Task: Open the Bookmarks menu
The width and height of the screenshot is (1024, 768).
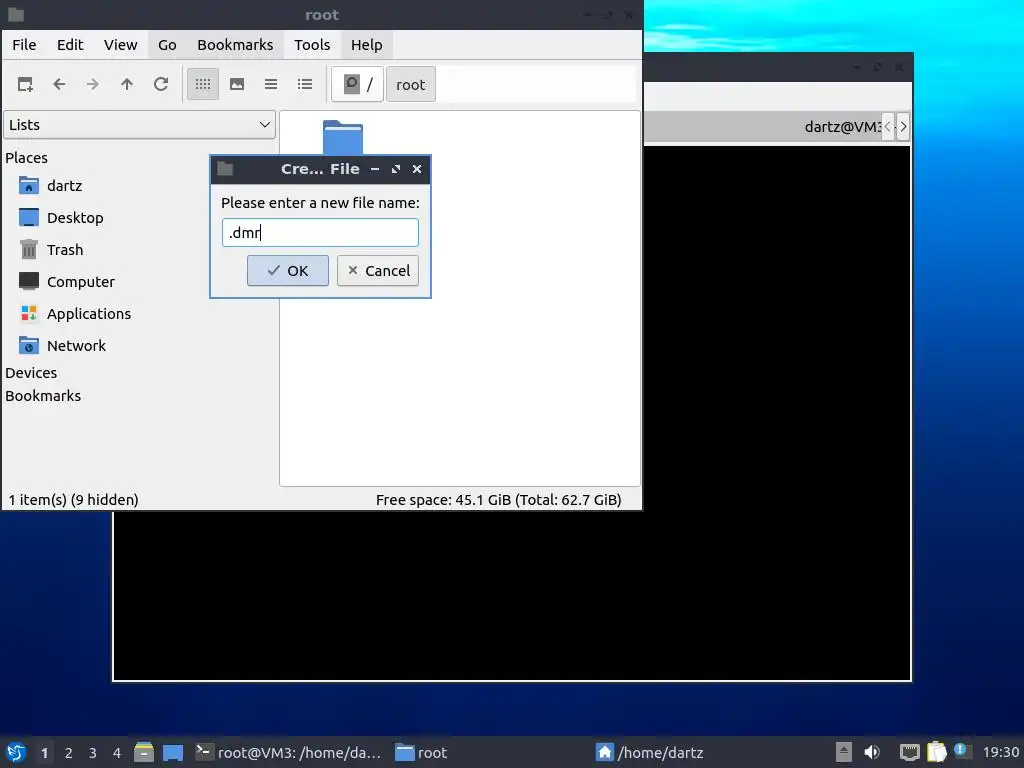Action: click(235, 45)
